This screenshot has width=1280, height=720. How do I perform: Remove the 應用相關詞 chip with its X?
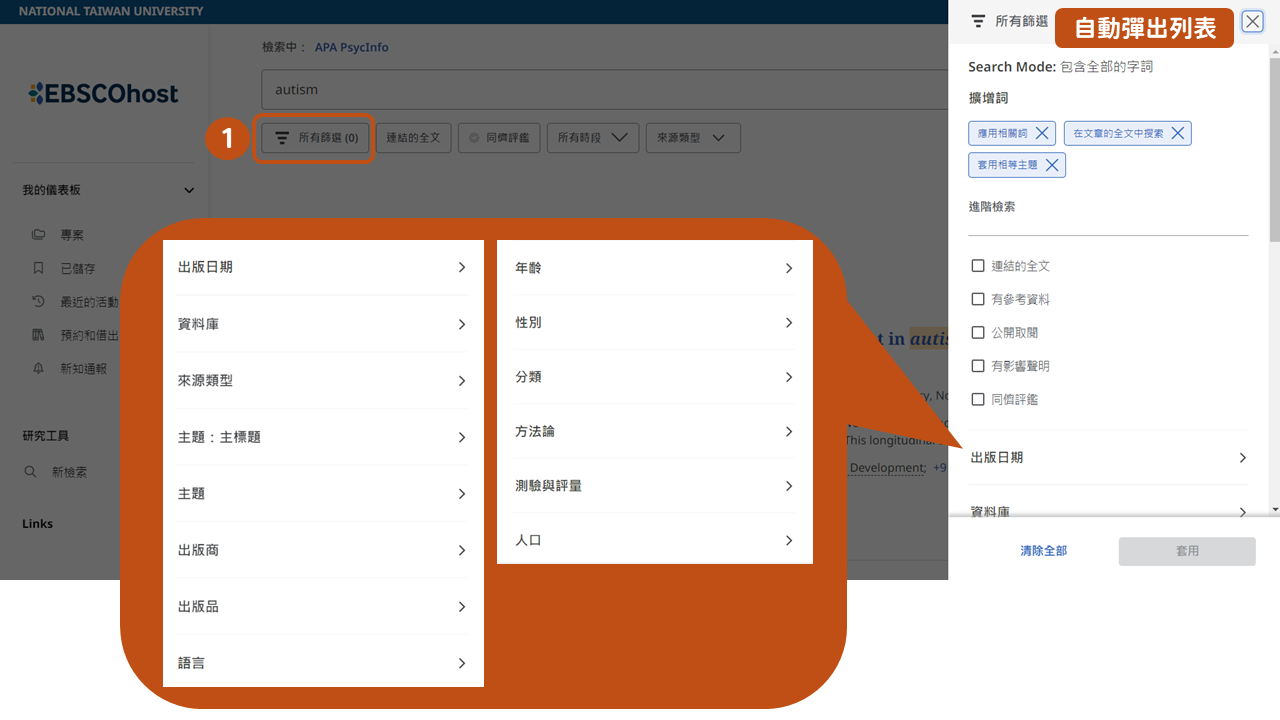[1042, 133]
